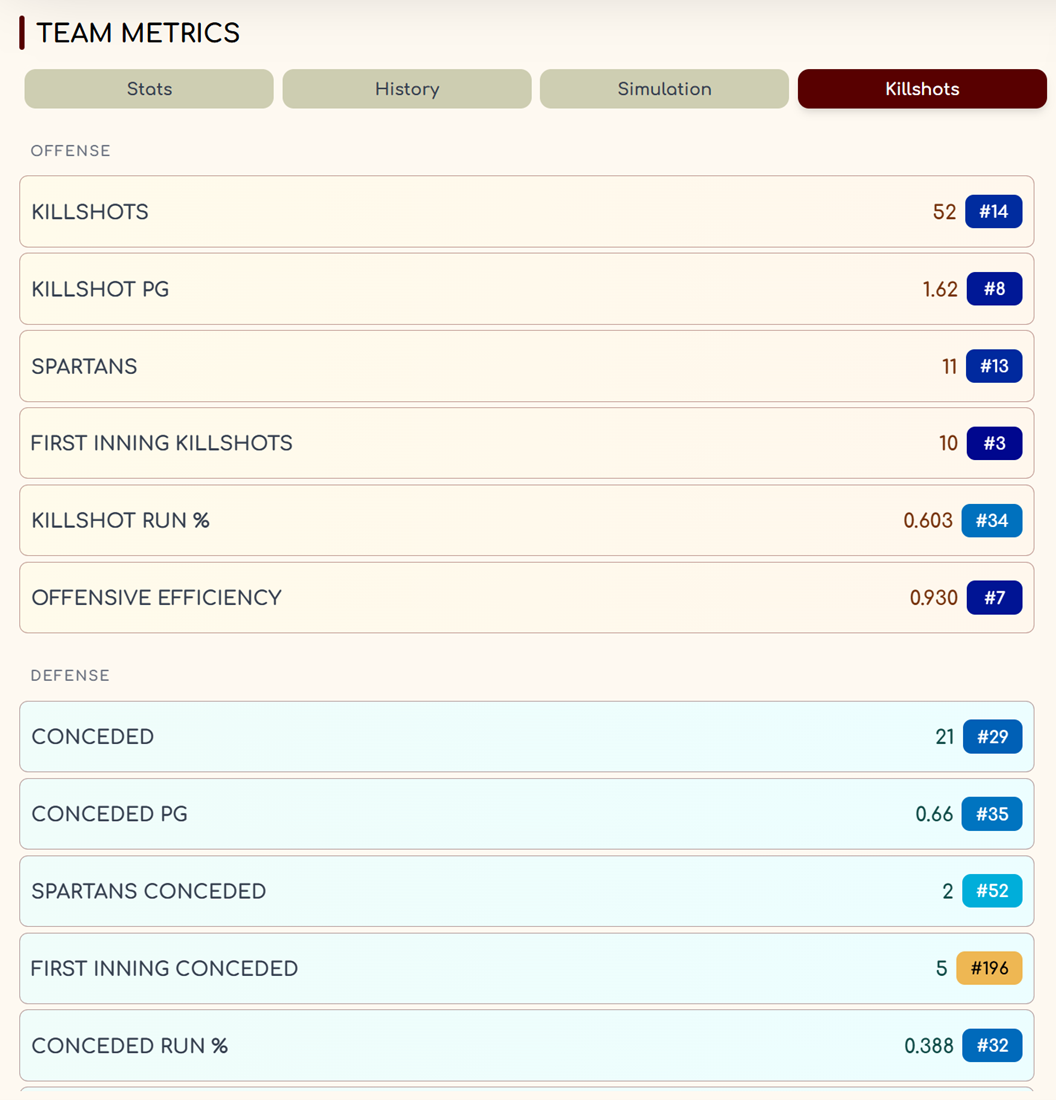Open the History tab
1056x1100 pixels.
[x=407, y=89]
